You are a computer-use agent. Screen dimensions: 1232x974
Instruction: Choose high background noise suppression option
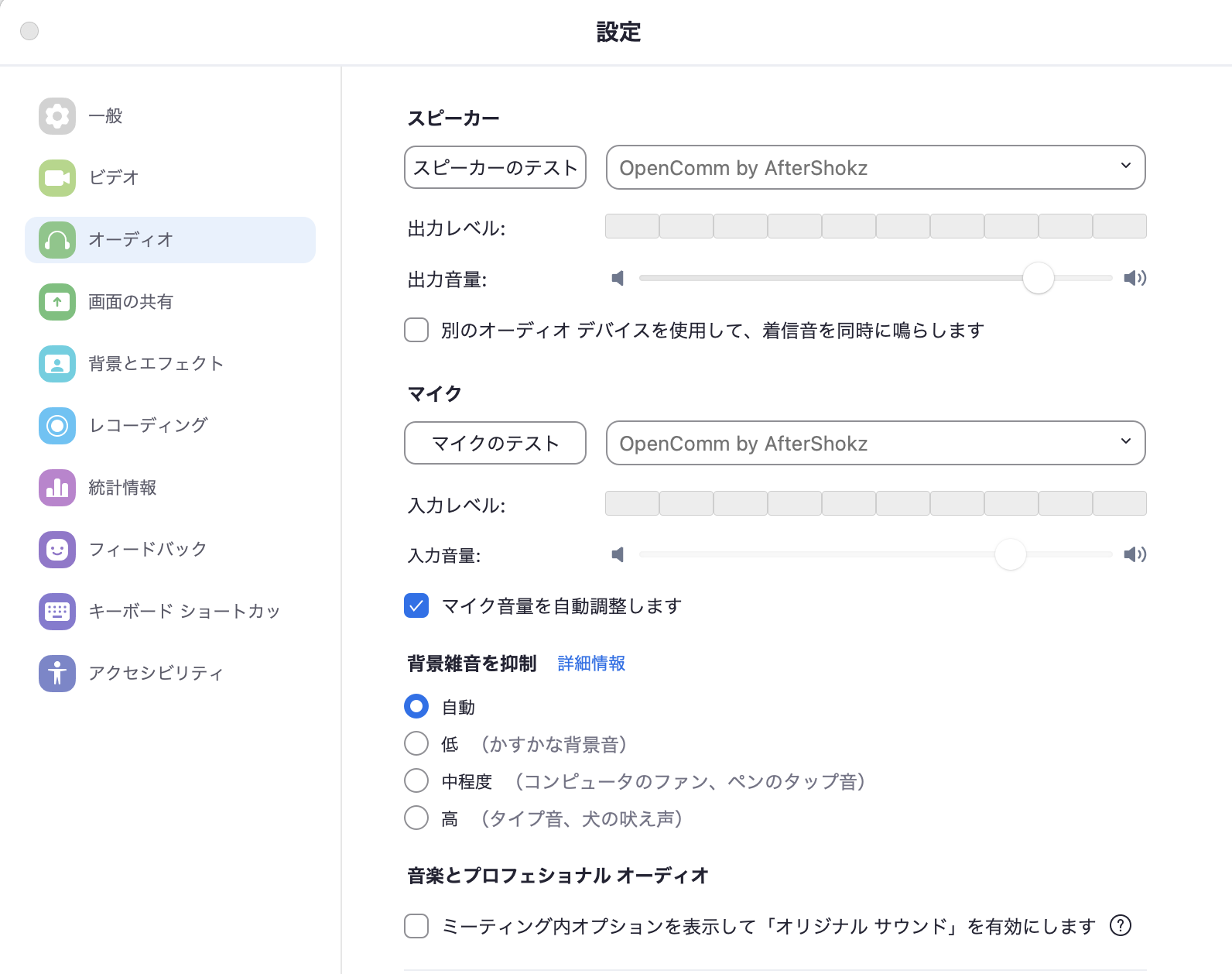click(x=416, y=818)
